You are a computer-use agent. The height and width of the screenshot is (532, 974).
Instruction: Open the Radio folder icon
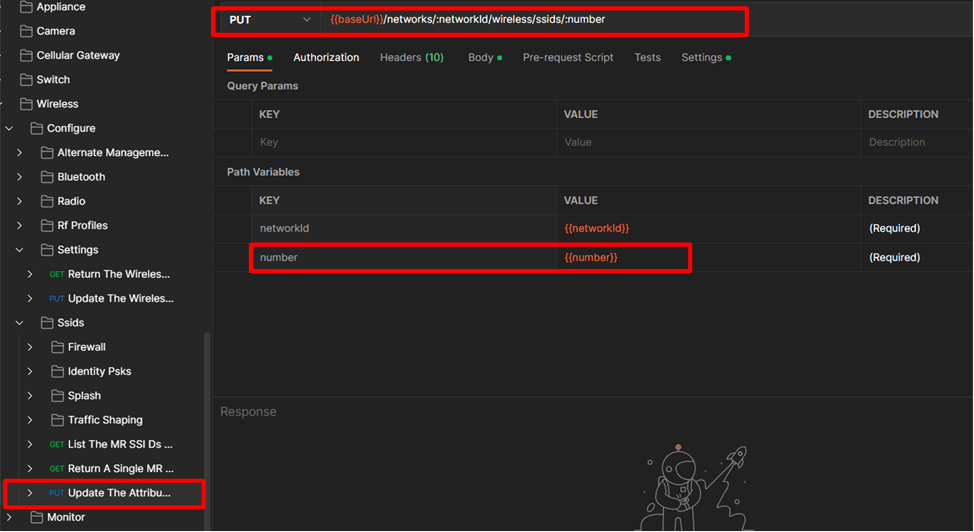47,201
